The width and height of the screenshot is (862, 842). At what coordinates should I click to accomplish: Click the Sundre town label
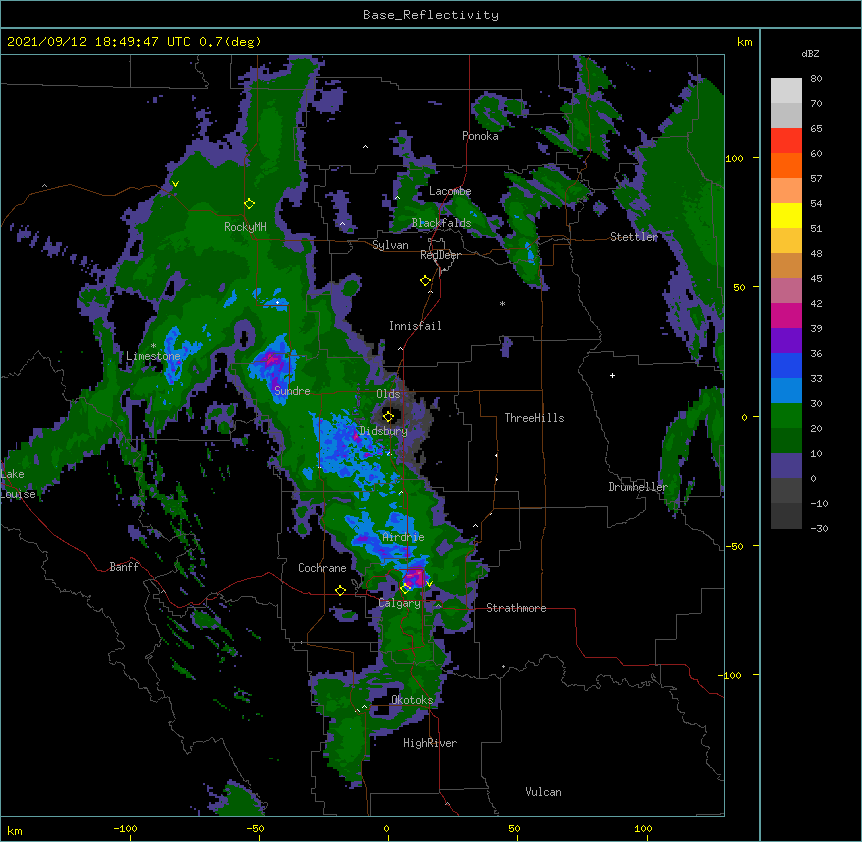pos(292,391)
